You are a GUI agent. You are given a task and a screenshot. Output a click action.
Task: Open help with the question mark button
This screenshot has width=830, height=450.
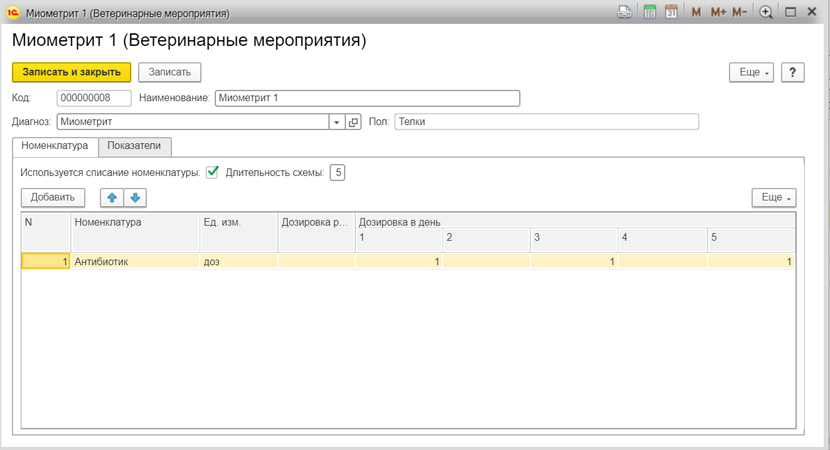point(792,73)
